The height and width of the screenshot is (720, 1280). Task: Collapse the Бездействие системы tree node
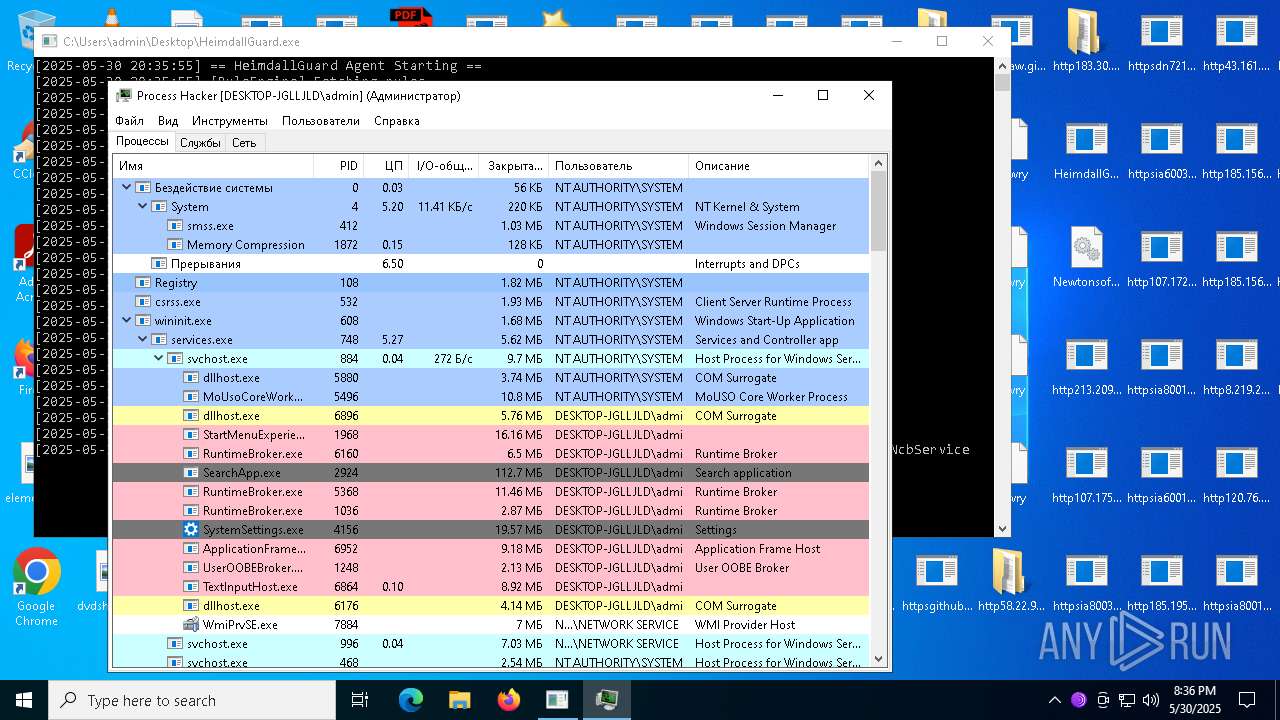[127, 187]
